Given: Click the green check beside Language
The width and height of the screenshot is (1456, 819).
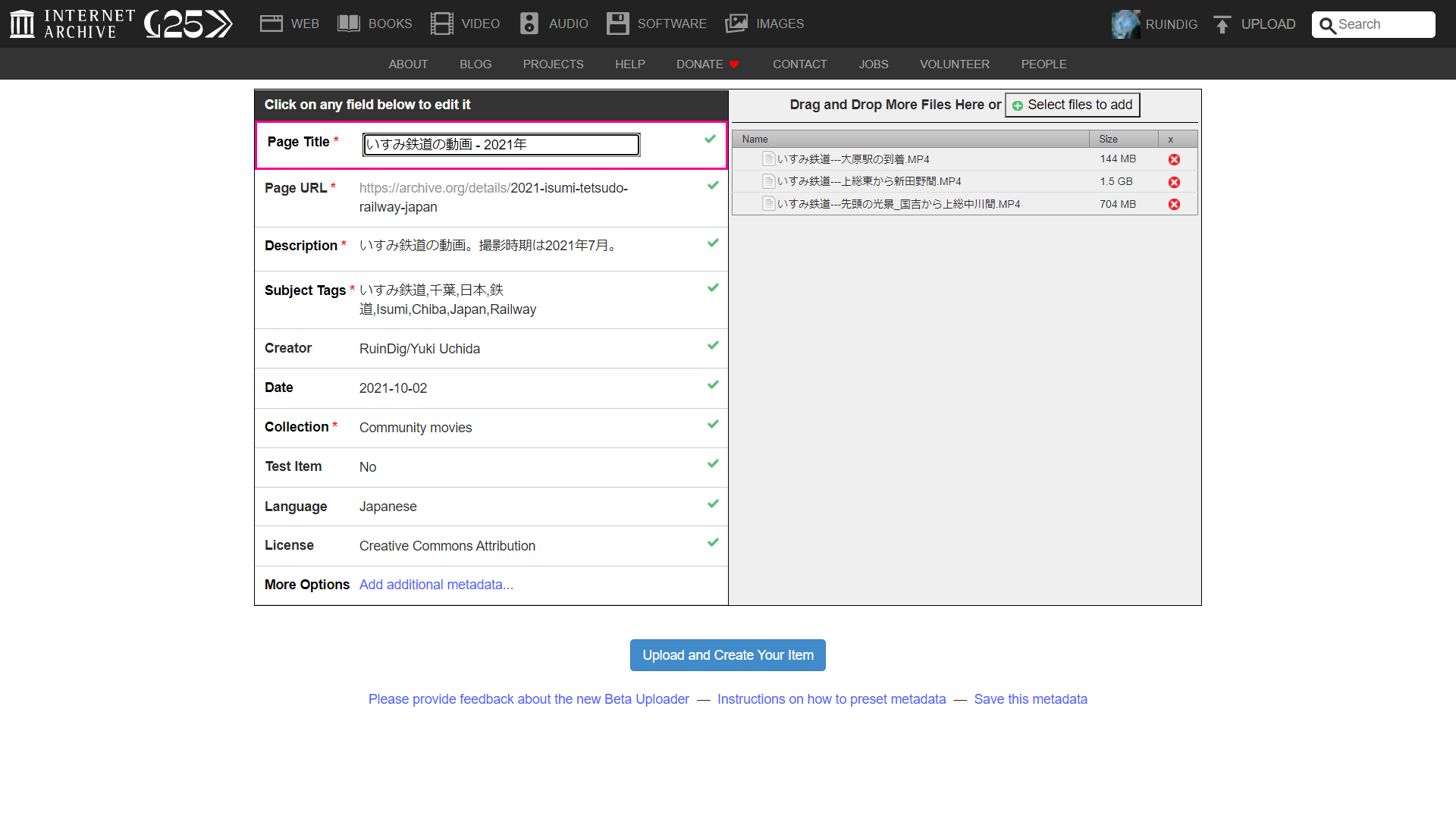Looking at the screenshot, I should coord(713,504).
